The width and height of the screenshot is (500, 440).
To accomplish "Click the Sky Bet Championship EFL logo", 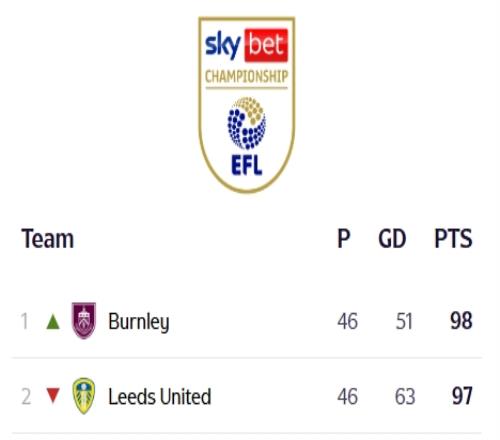I will click(x=246, y=105).
